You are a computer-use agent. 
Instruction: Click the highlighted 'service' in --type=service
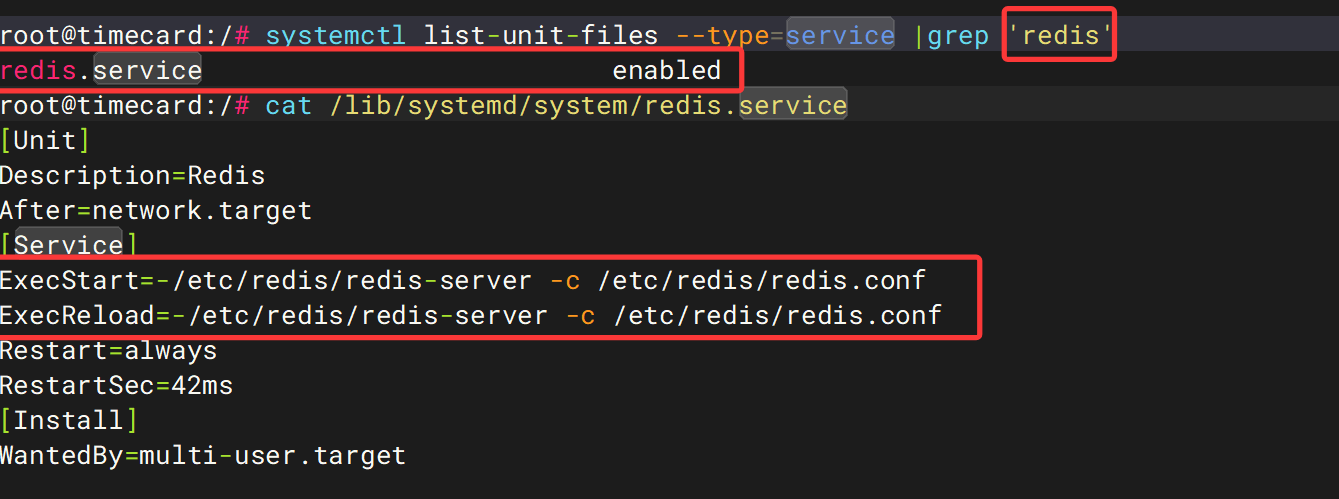click(x=840, y=36)
